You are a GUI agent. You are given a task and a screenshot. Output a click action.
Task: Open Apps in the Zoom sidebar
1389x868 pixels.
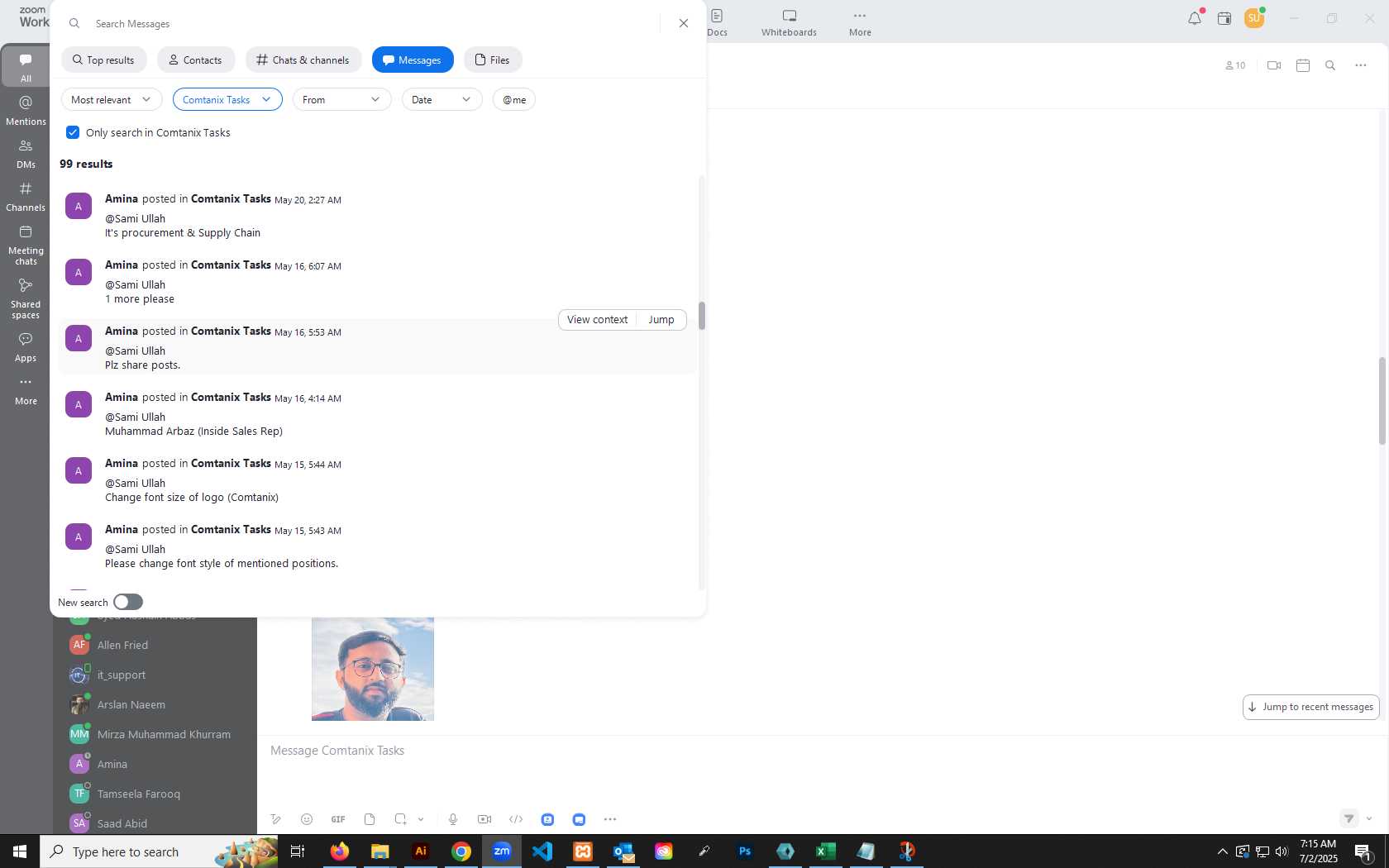click(26, 347)
